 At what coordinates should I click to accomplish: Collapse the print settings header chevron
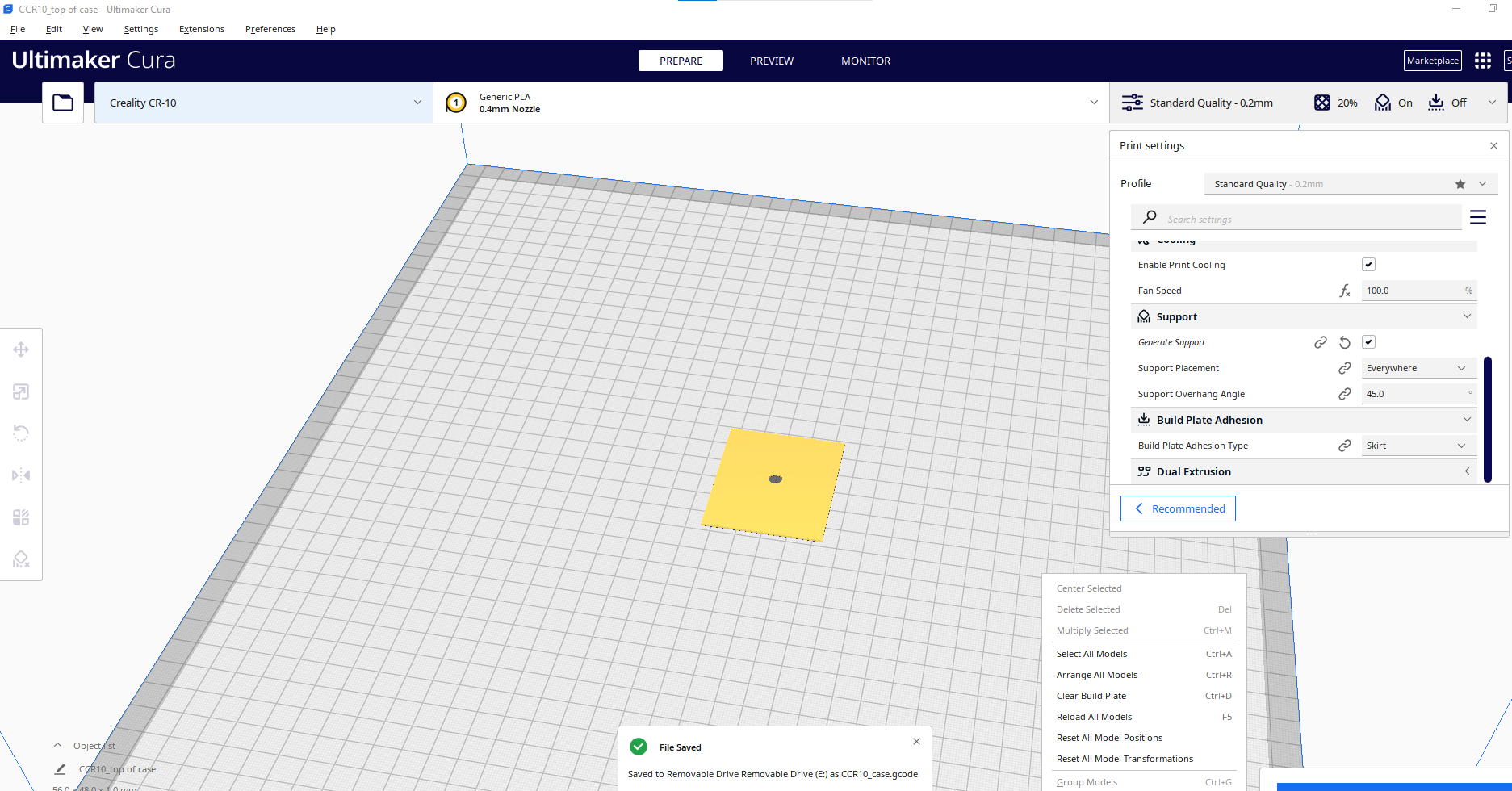pos(1492,103)
